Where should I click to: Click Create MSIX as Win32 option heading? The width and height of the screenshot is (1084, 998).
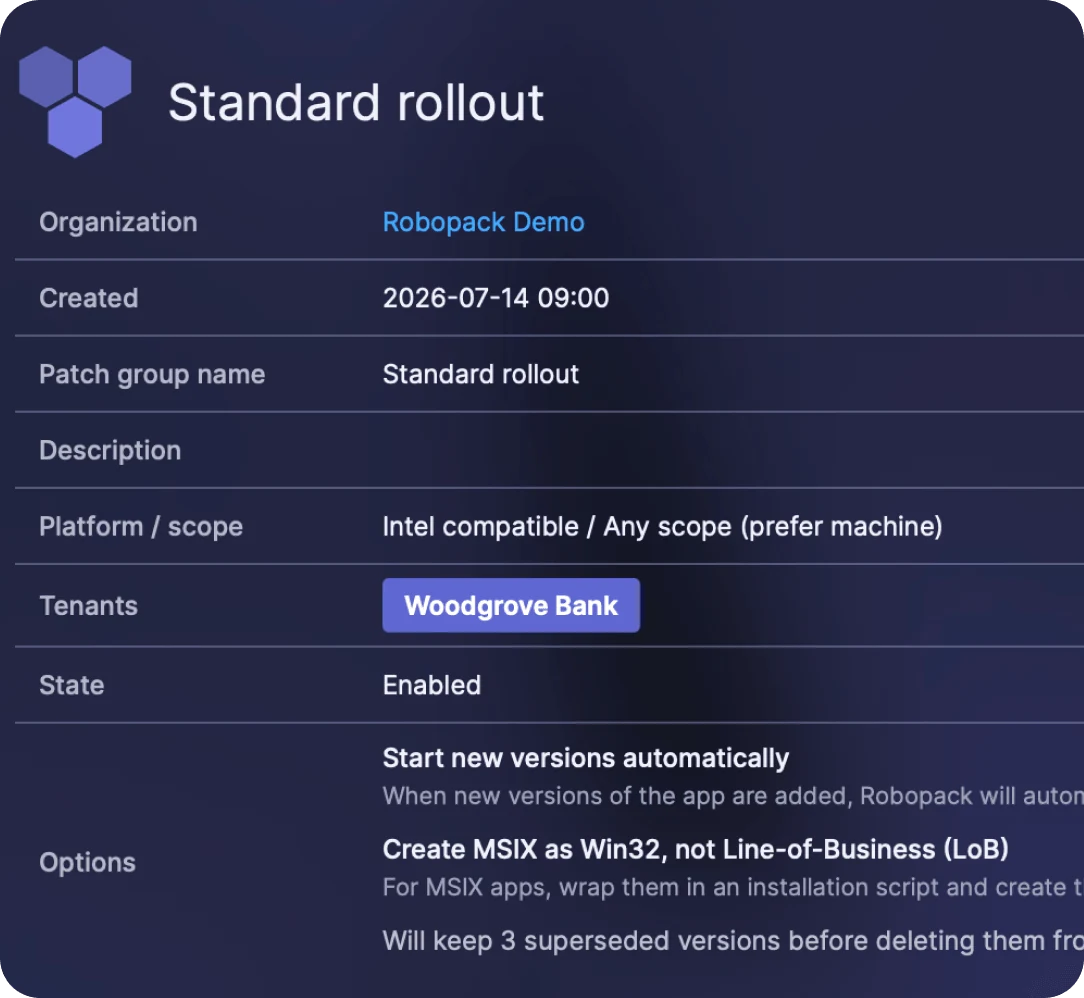(695, 849)
